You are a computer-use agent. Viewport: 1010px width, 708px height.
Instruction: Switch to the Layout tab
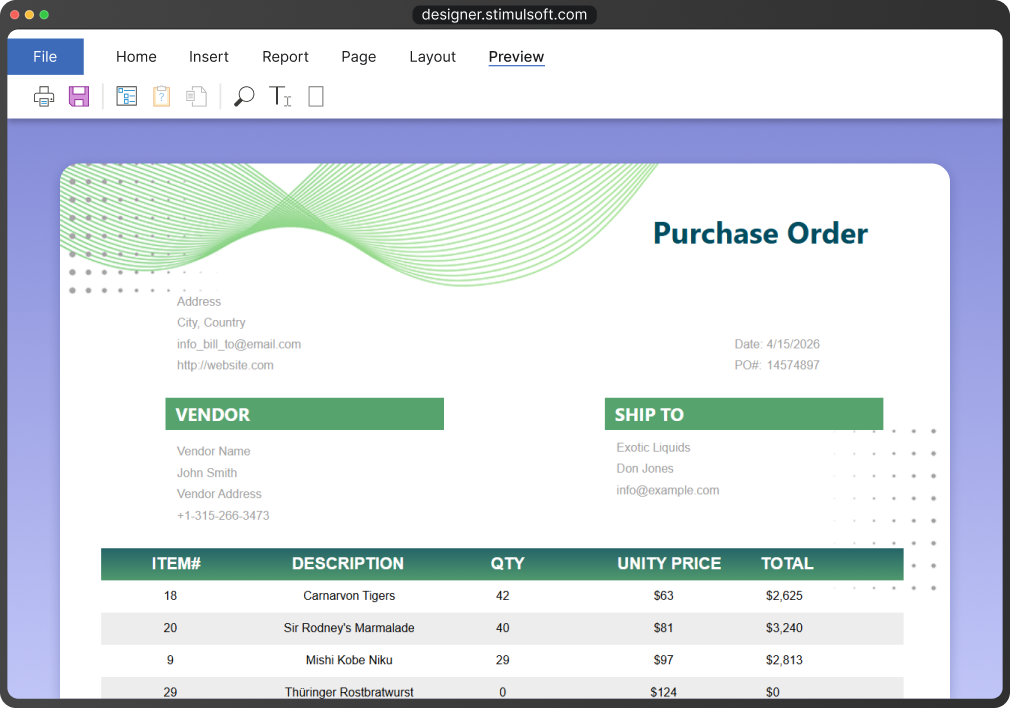click(x=432, y=57)
